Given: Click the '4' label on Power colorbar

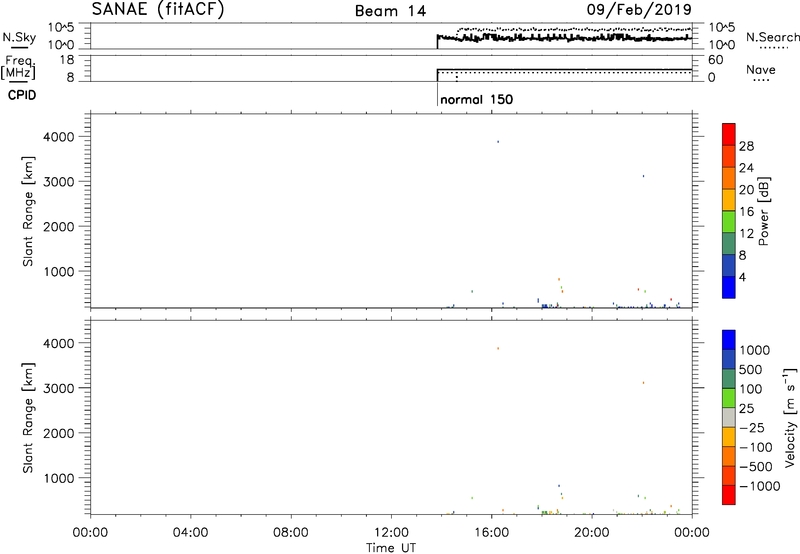Looking at the screenshot, I should coord(743,277).
